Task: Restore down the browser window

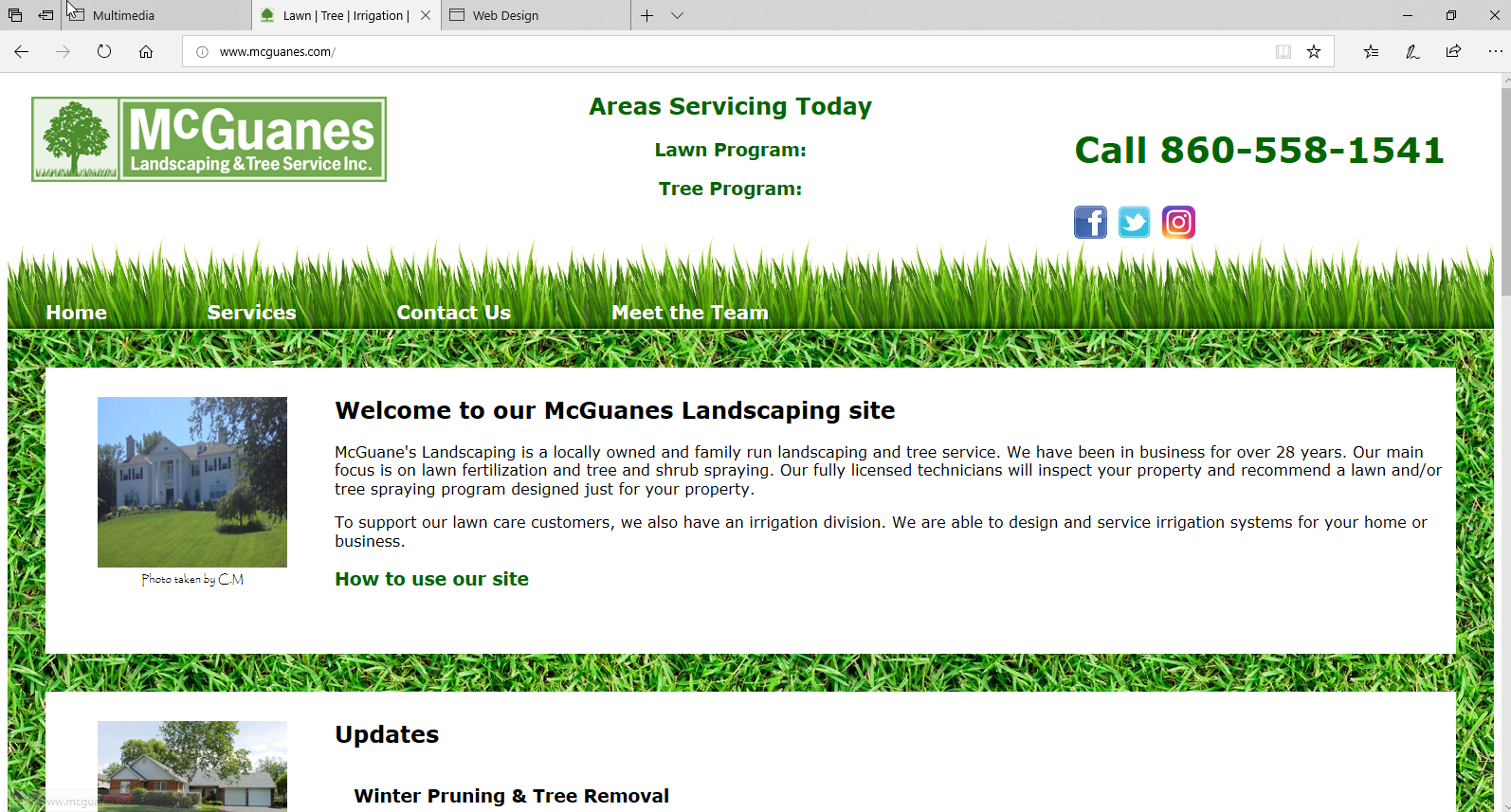Action: (x=1451, y=15)
